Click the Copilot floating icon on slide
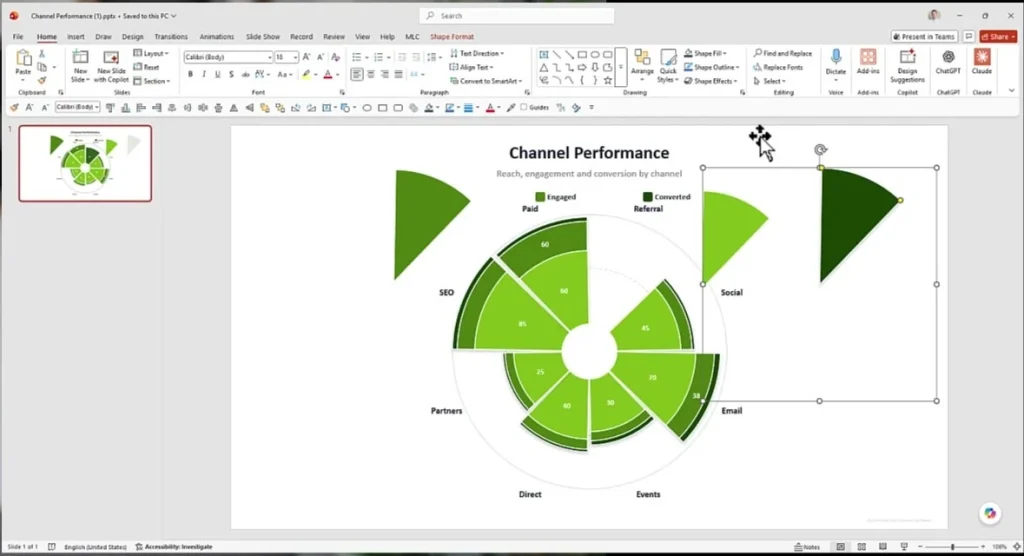This screenshot has height=556, width=1024. point(990,514)
